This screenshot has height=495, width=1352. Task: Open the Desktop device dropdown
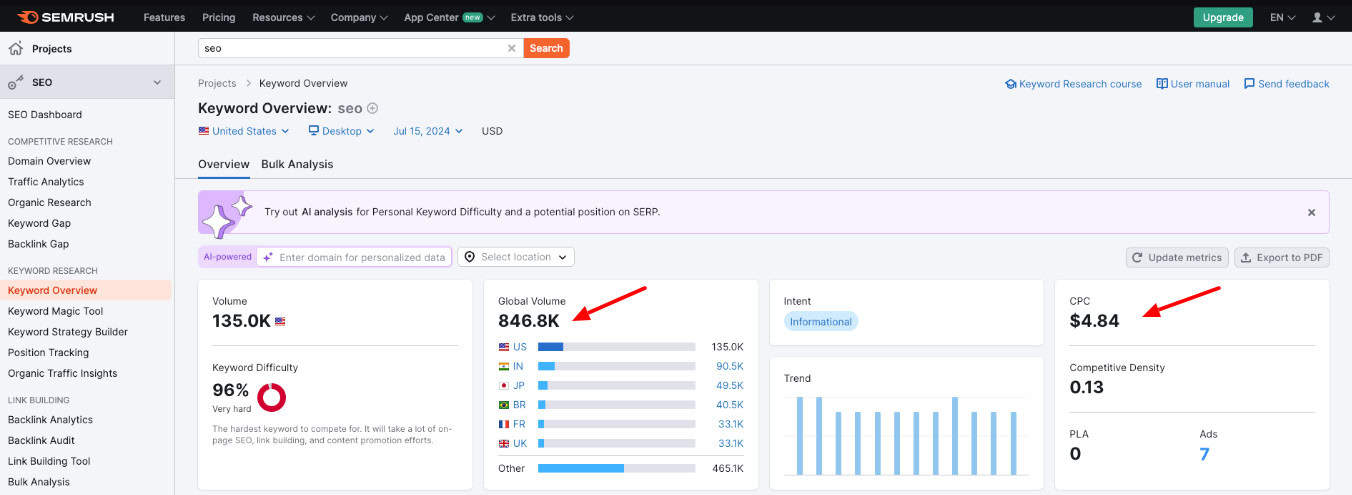click(341, 131)
